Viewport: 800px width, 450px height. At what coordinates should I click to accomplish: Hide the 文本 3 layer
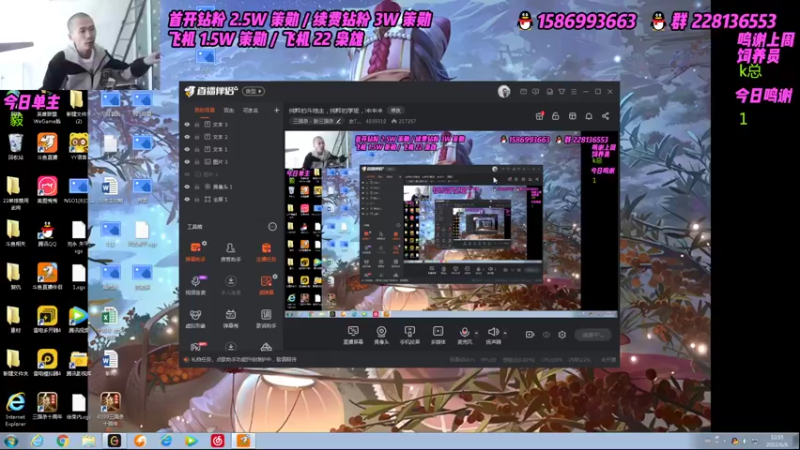point(187,124)
